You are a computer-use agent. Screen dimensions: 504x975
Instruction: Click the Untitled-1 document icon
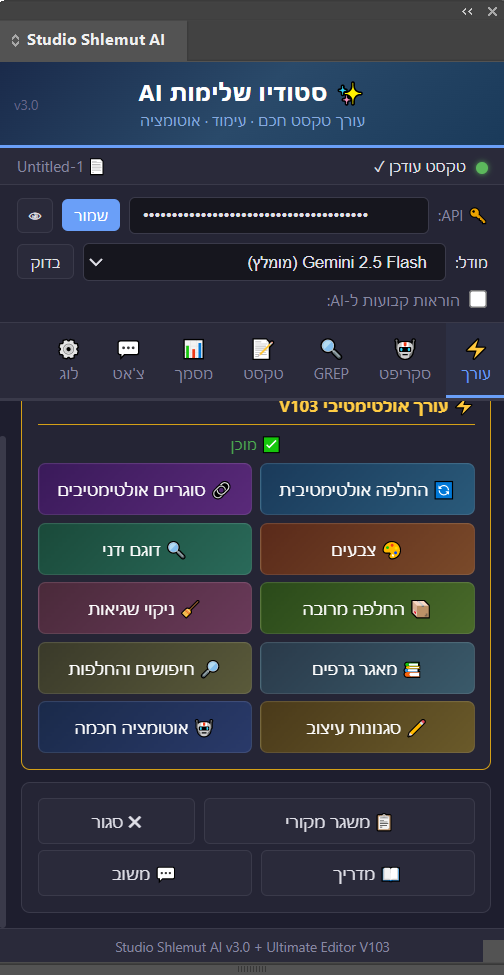pos(96,167)
